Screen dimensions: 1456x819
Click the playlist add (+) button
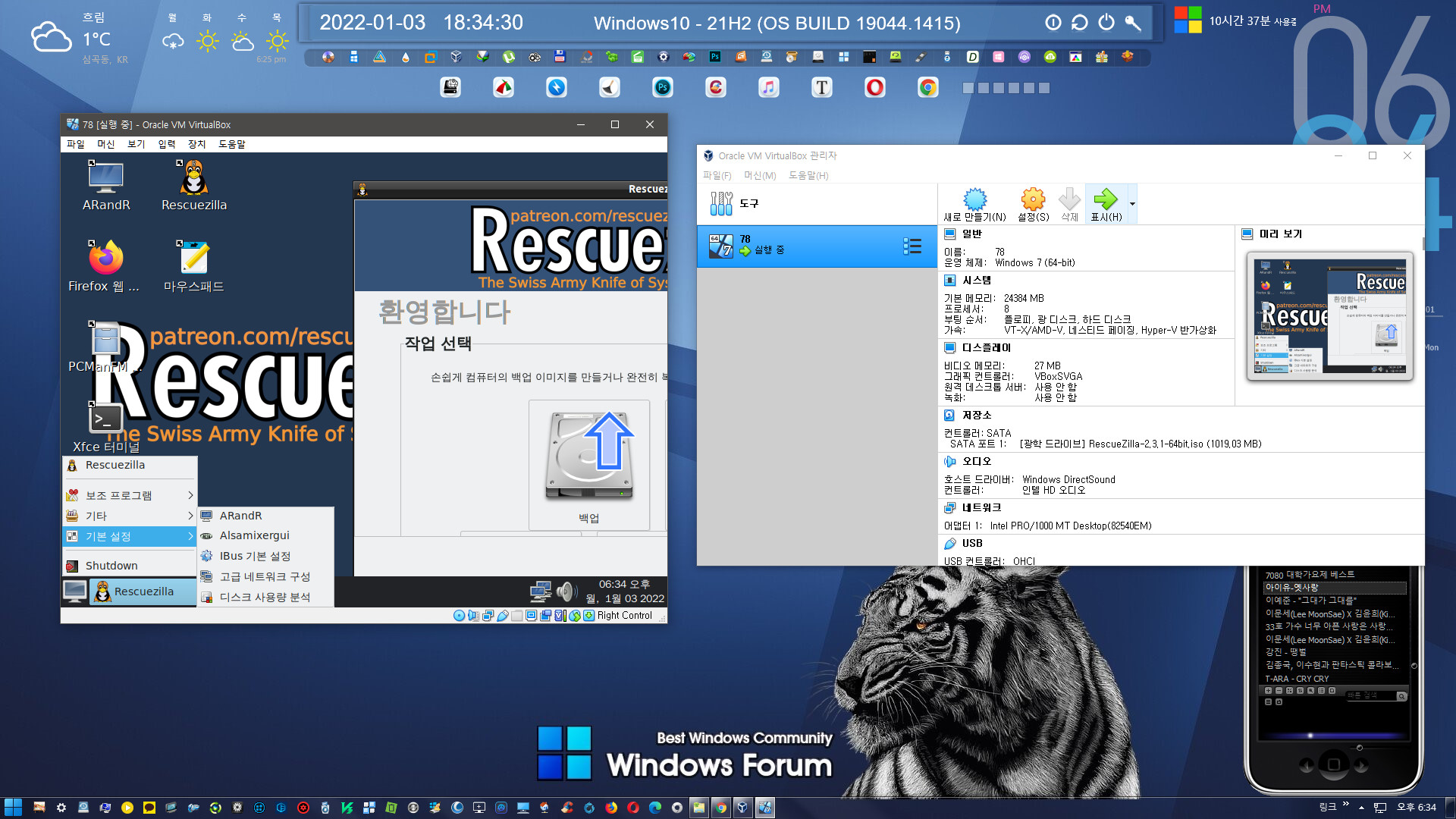tap(1269, 691)
